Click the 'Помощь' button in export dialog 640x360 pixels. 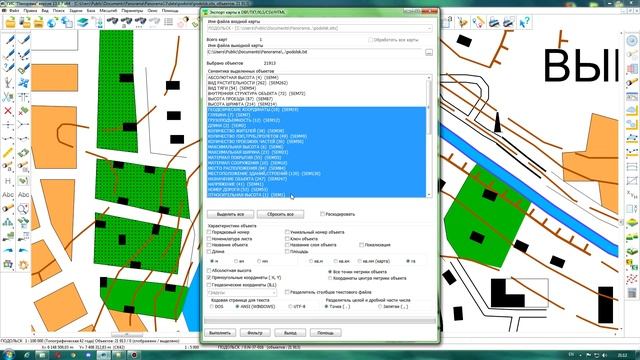325,333
